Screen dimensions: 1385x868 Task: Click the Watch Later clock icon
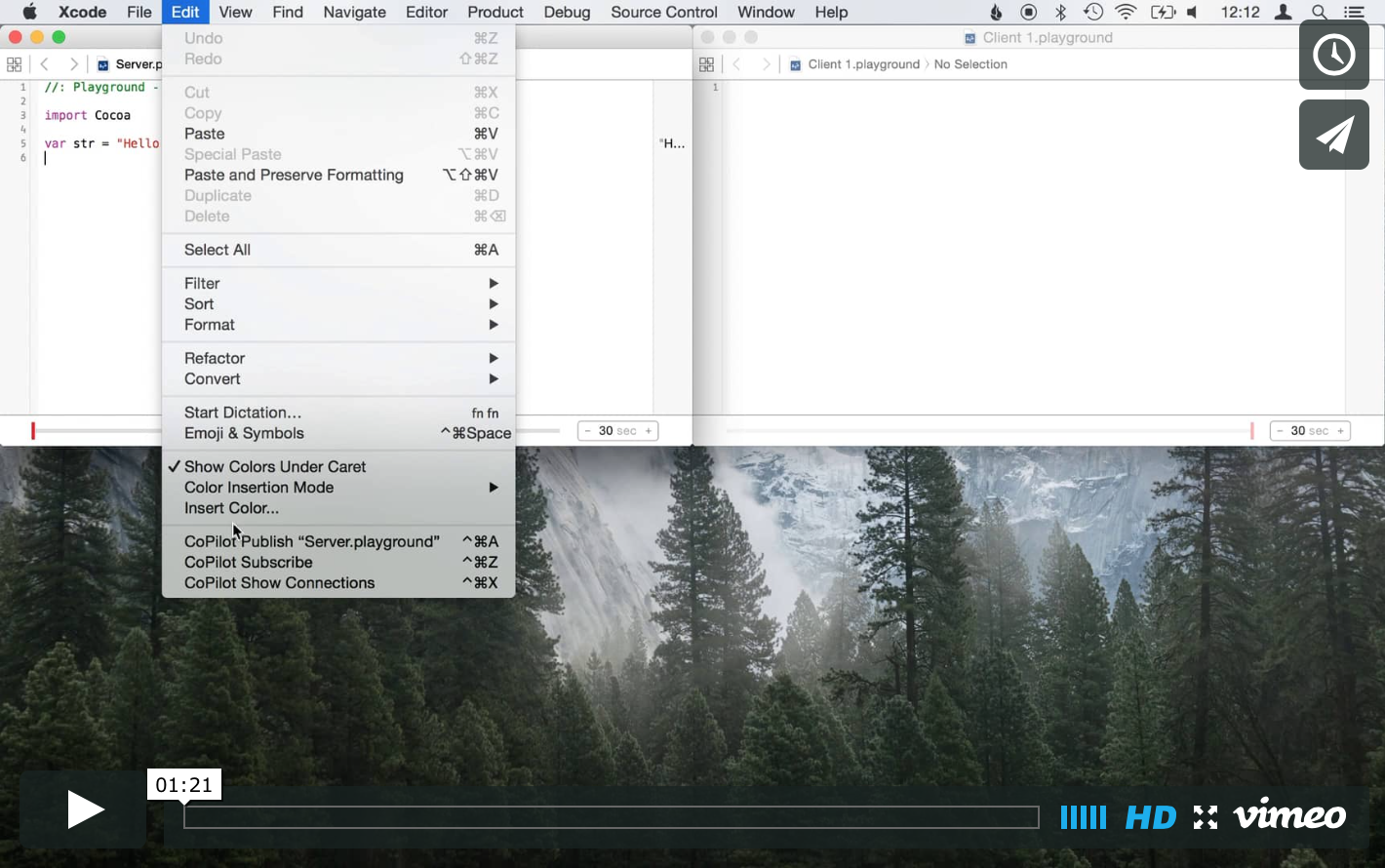[1333, 55]
